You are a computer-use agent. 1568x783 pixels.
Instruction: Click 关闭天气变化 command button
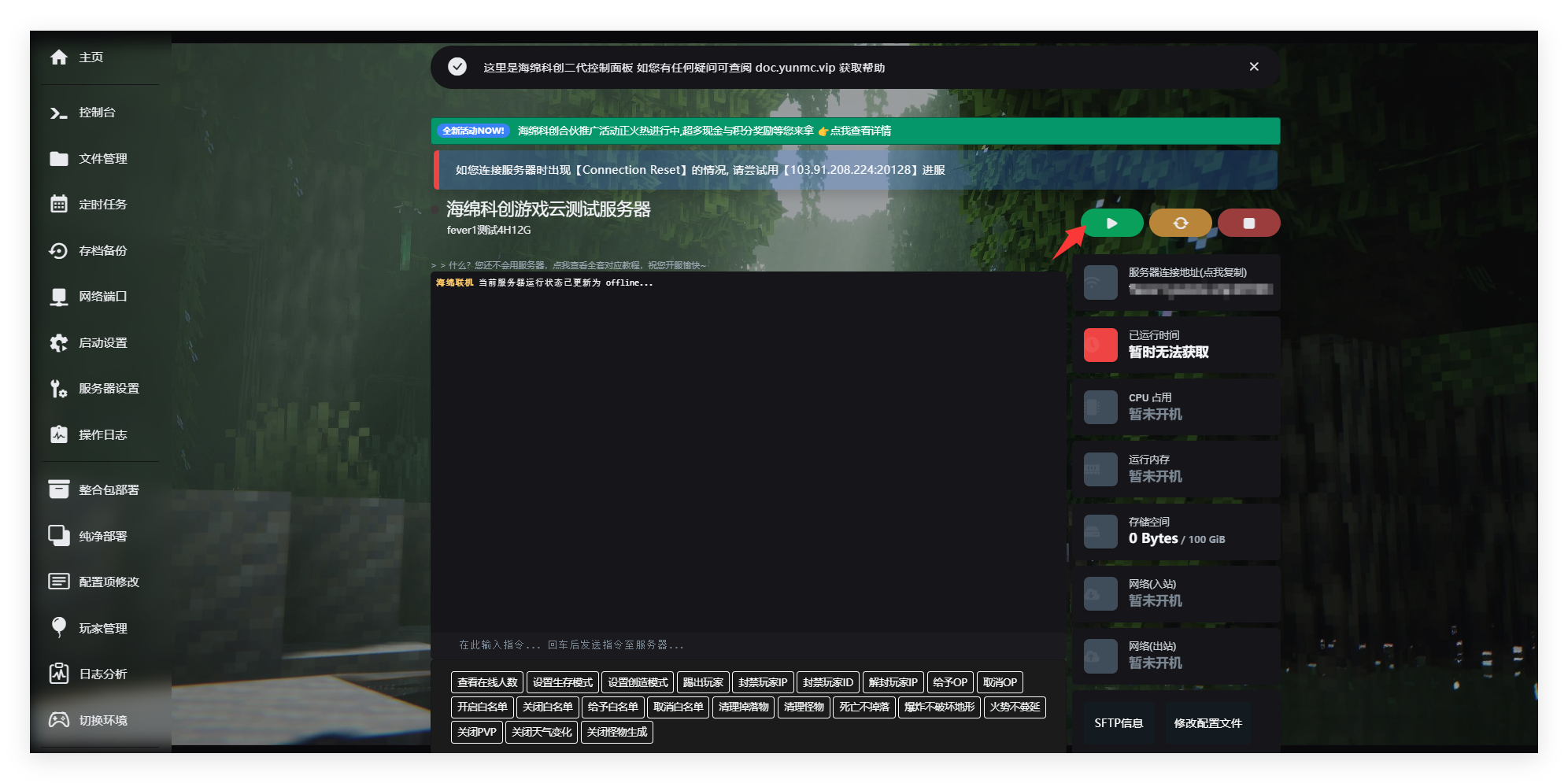pyautogui.click(x=542, y=732)
